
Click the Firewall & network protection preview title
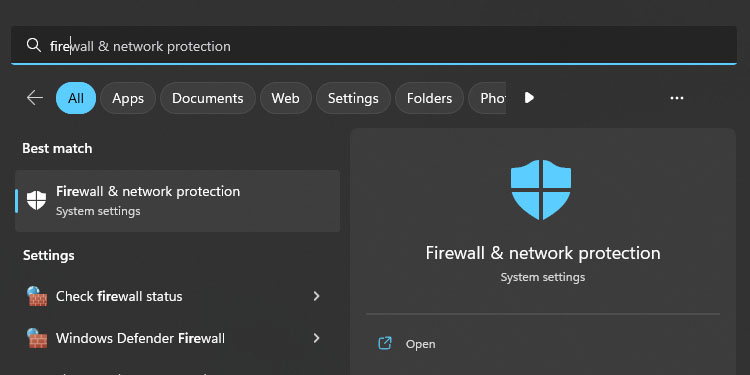pyautogui.click(x=543, y=253)
